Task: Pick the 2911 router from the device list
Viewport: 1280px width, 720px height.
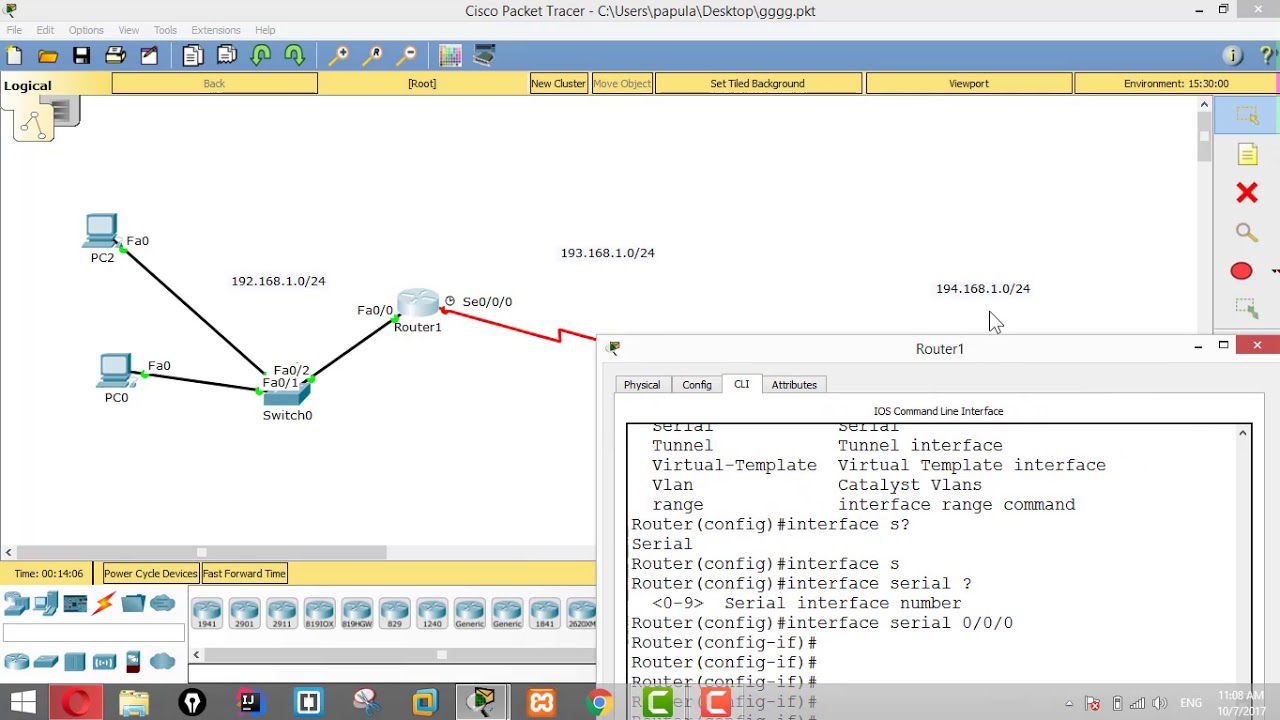Action: [282, 613]
